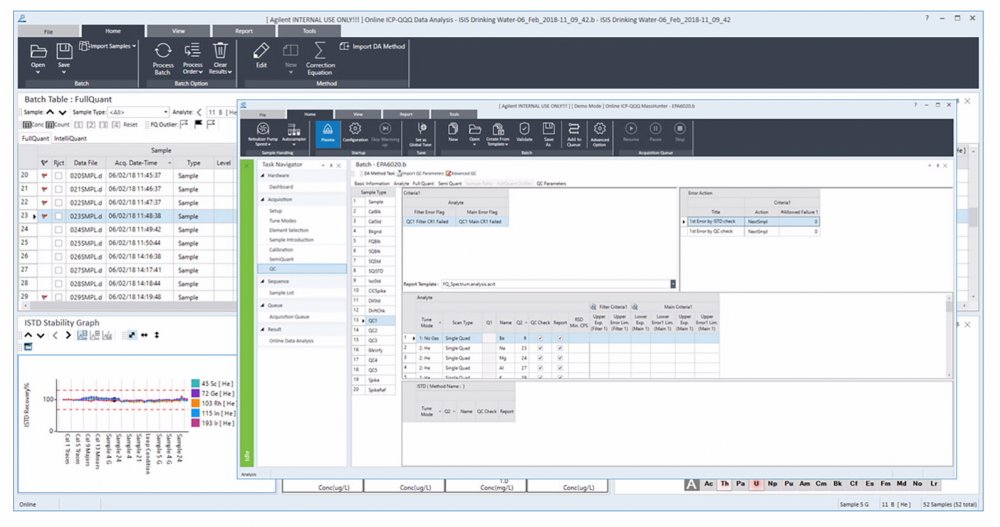Click solid black FQ Outlier flag icon

pos(198,124)
